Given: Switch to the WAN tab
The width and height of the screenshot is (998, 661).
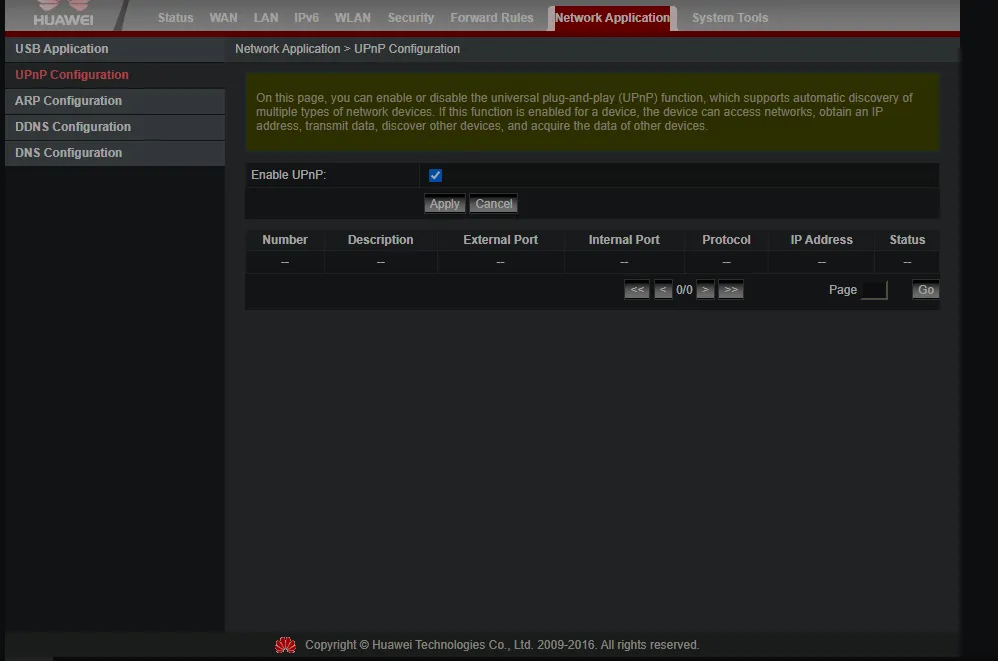Looking at the screenshot, I should (x=223, y=18).
